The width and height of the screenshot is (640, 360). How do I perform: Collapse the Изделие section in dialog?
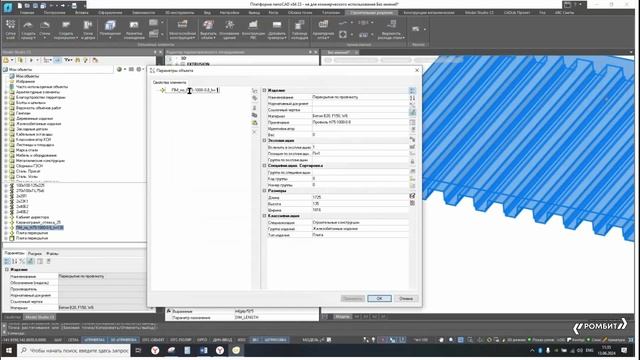tap(264, 90)
